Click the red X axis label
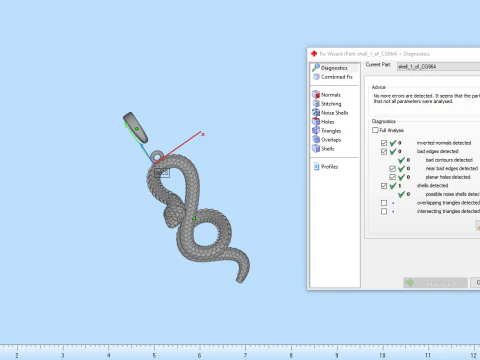The image size is (480, 360). [x=203, y=134]
